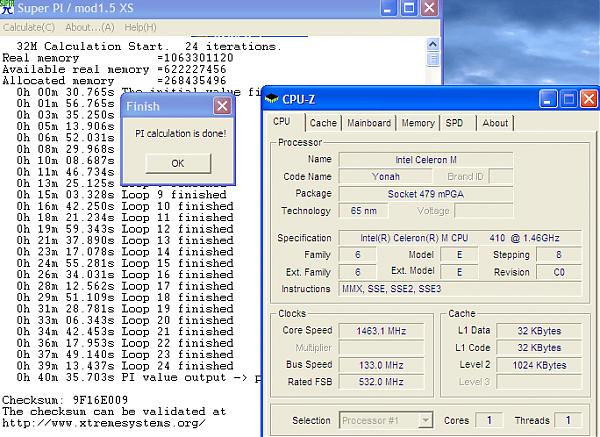Click the Specification field with Celeron M 410
600x437 pixels.
(x=460, y=238)
